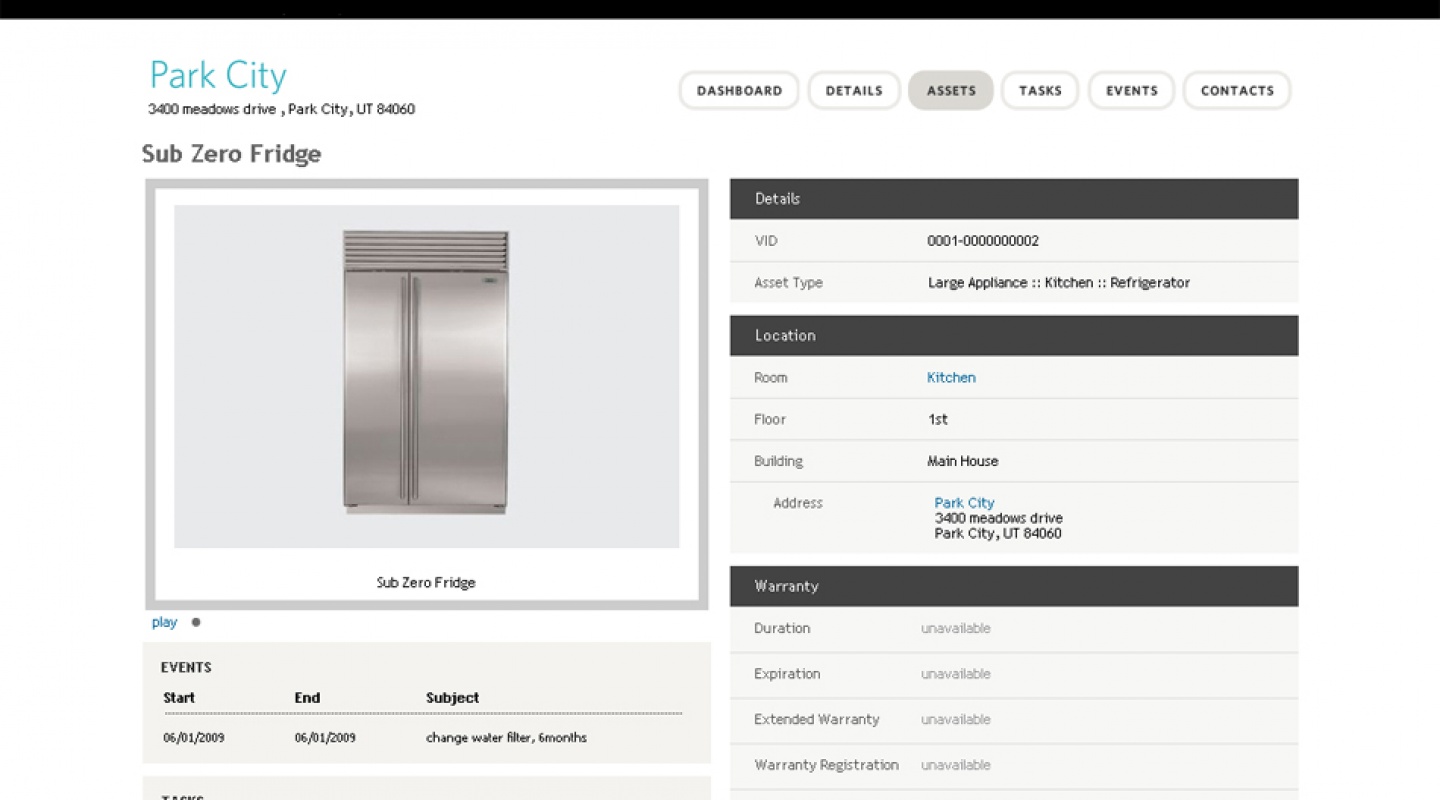
Task: Open the Dashboard tab
Action: [739, 90]
